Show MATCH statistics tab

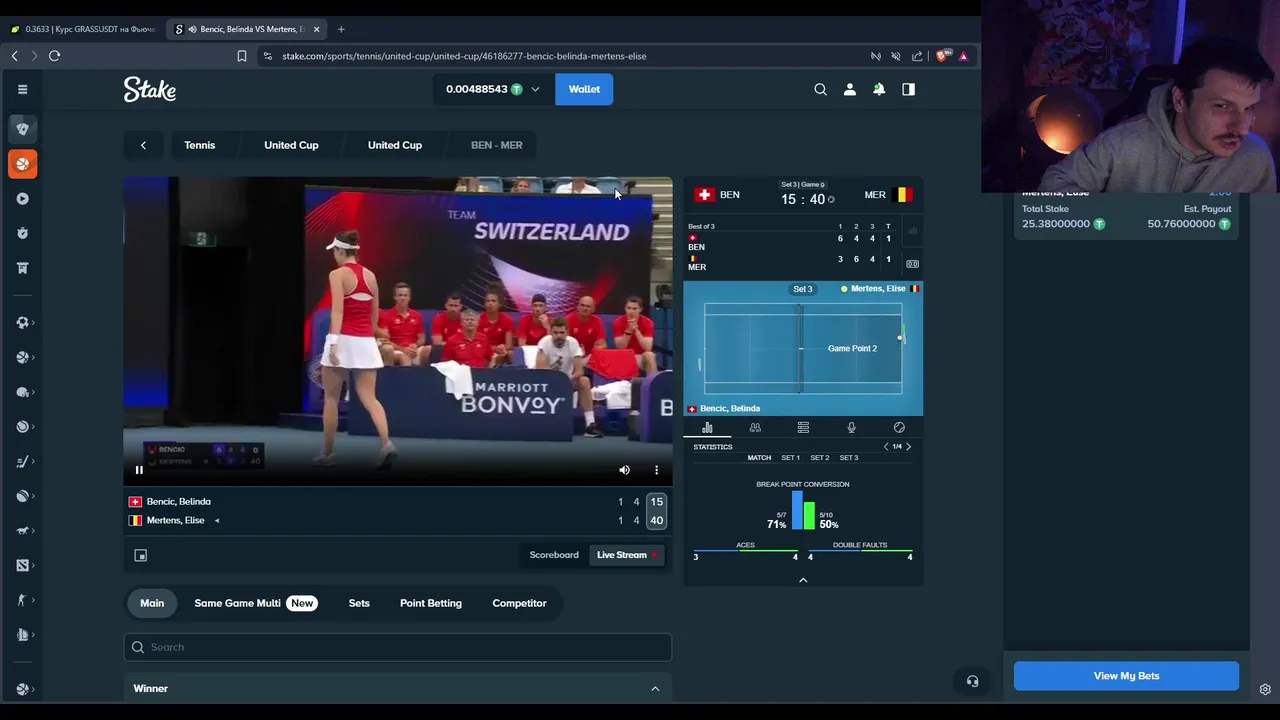(x=759, y=458)
